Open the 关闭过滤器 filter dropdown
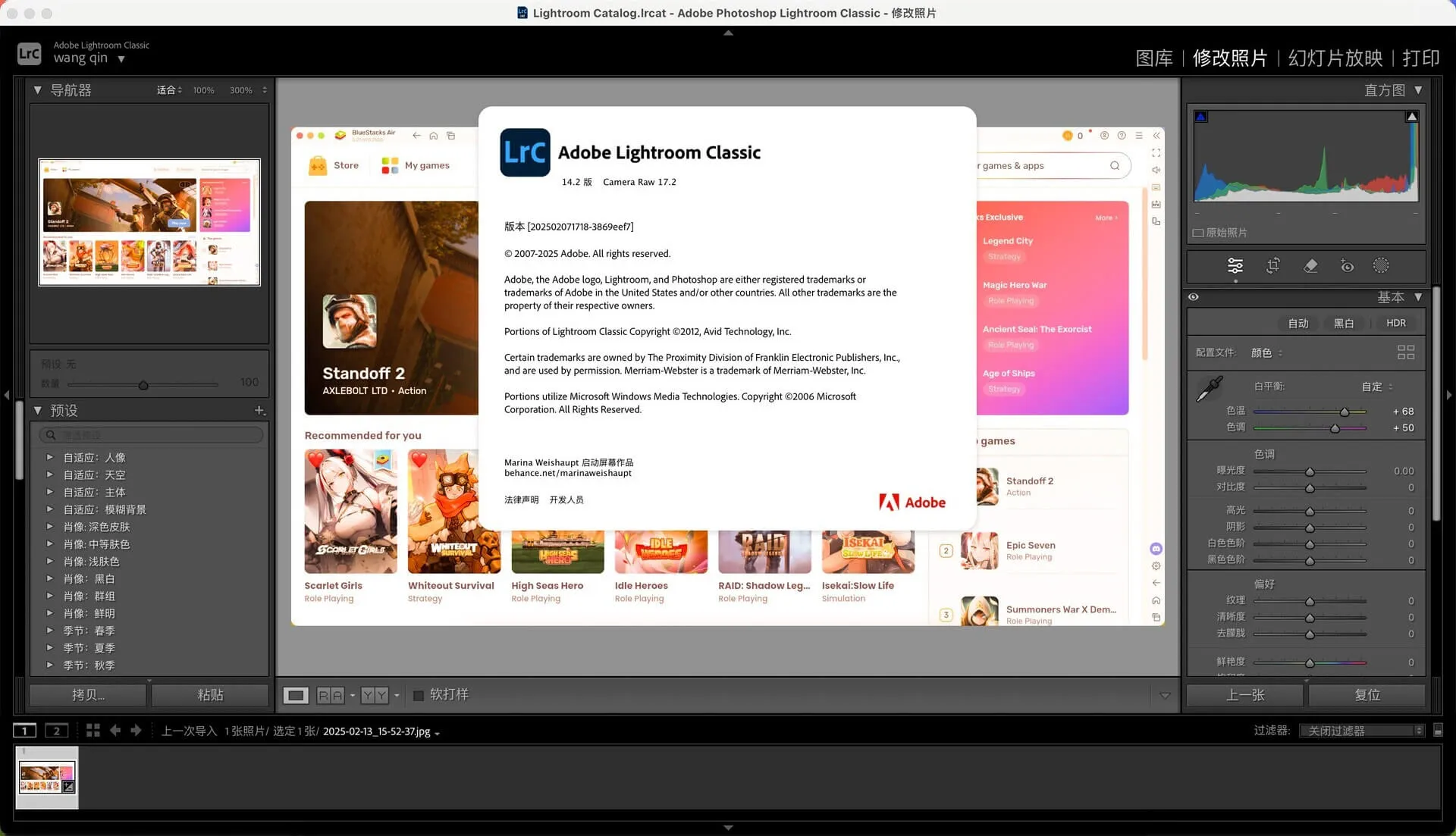This screenshot has width=1456, height=836. [1363, 731]
